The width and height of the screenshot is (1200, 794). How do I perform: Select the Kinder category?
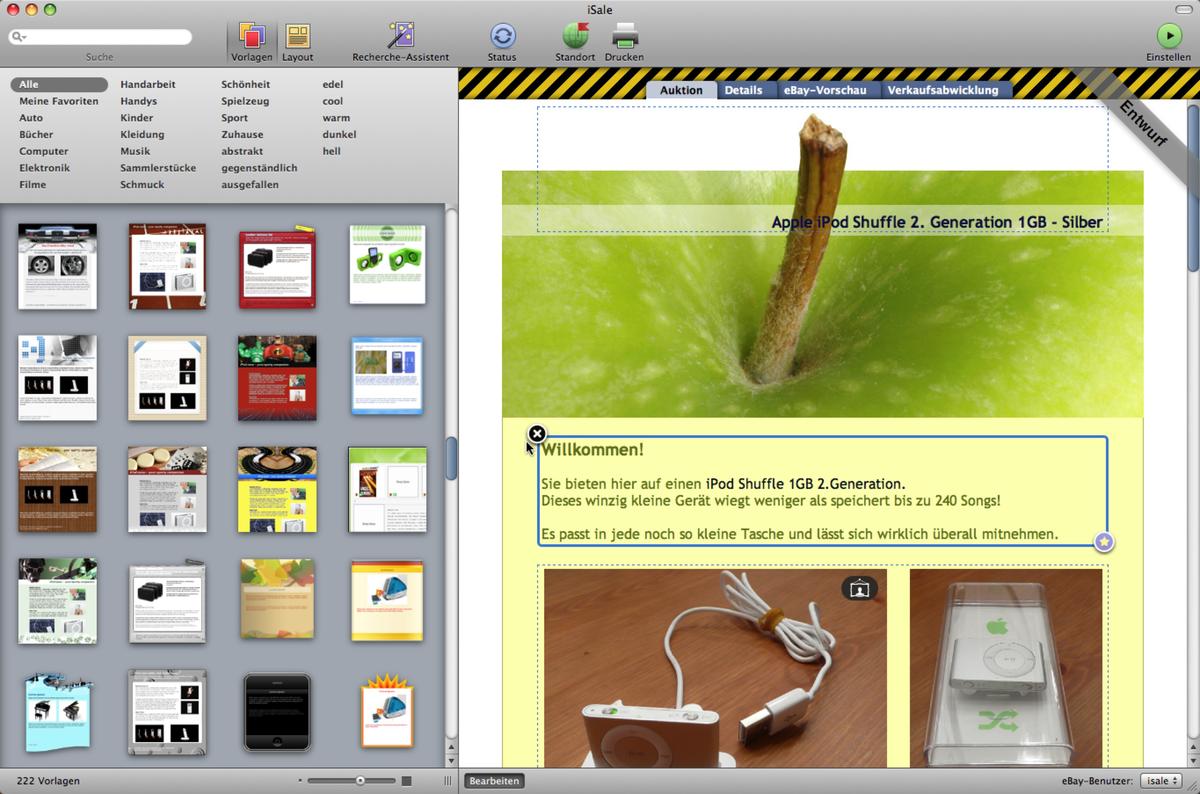(137, 118)
